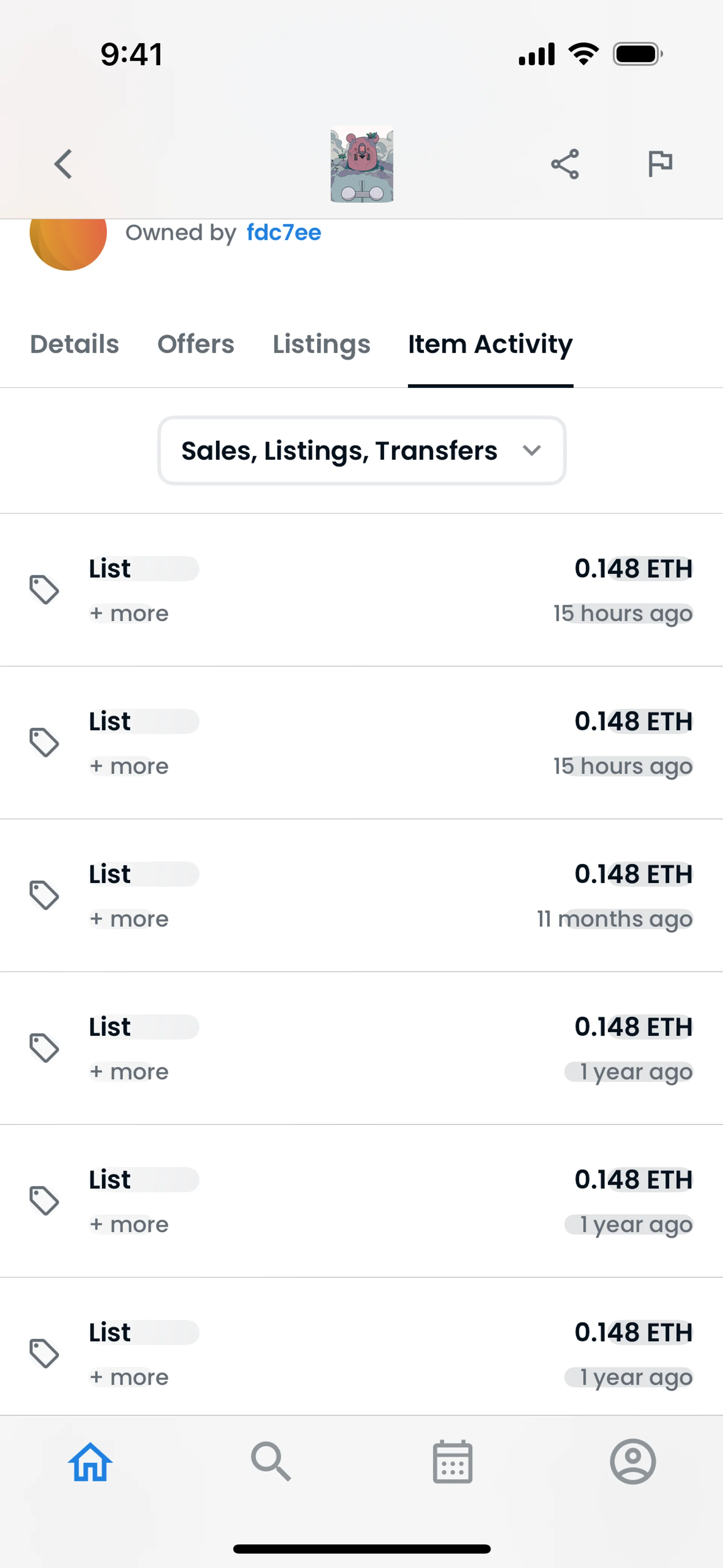Tap the 11 months ago timestamp
723x1568 pixels.
click(x=614, y=919)
